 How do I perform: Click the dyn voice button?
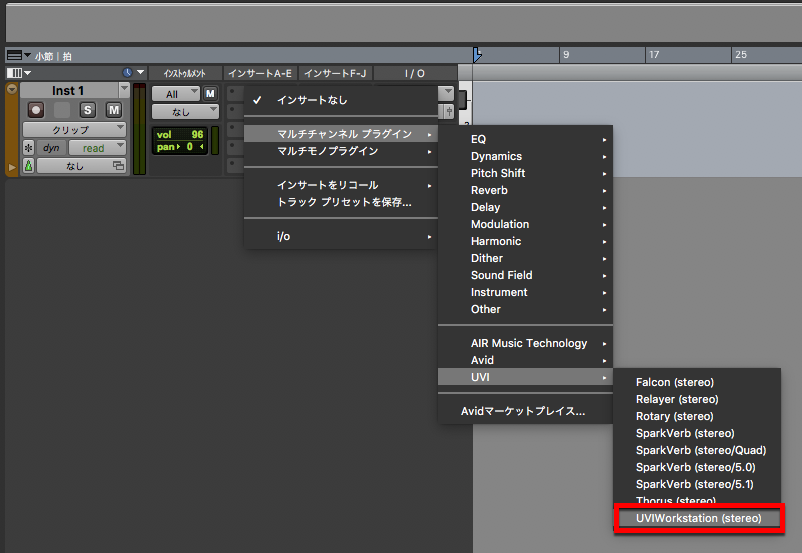[x=51, y=148]
